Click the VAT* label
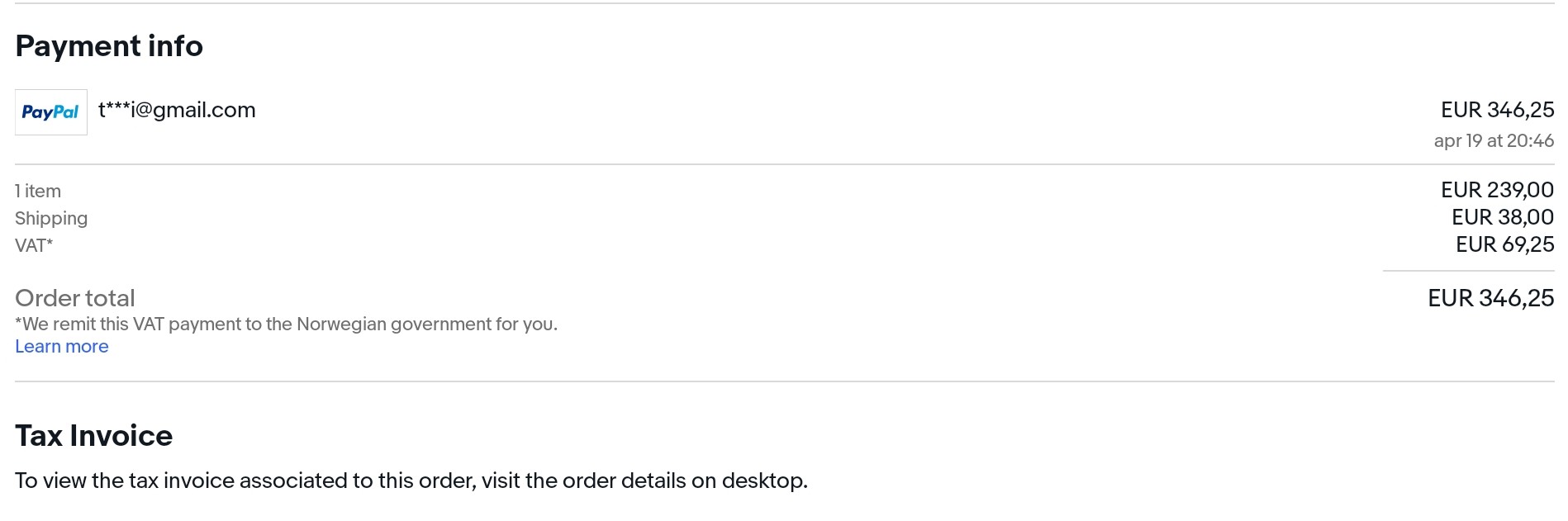1568x521 pixels. point(34,246)
